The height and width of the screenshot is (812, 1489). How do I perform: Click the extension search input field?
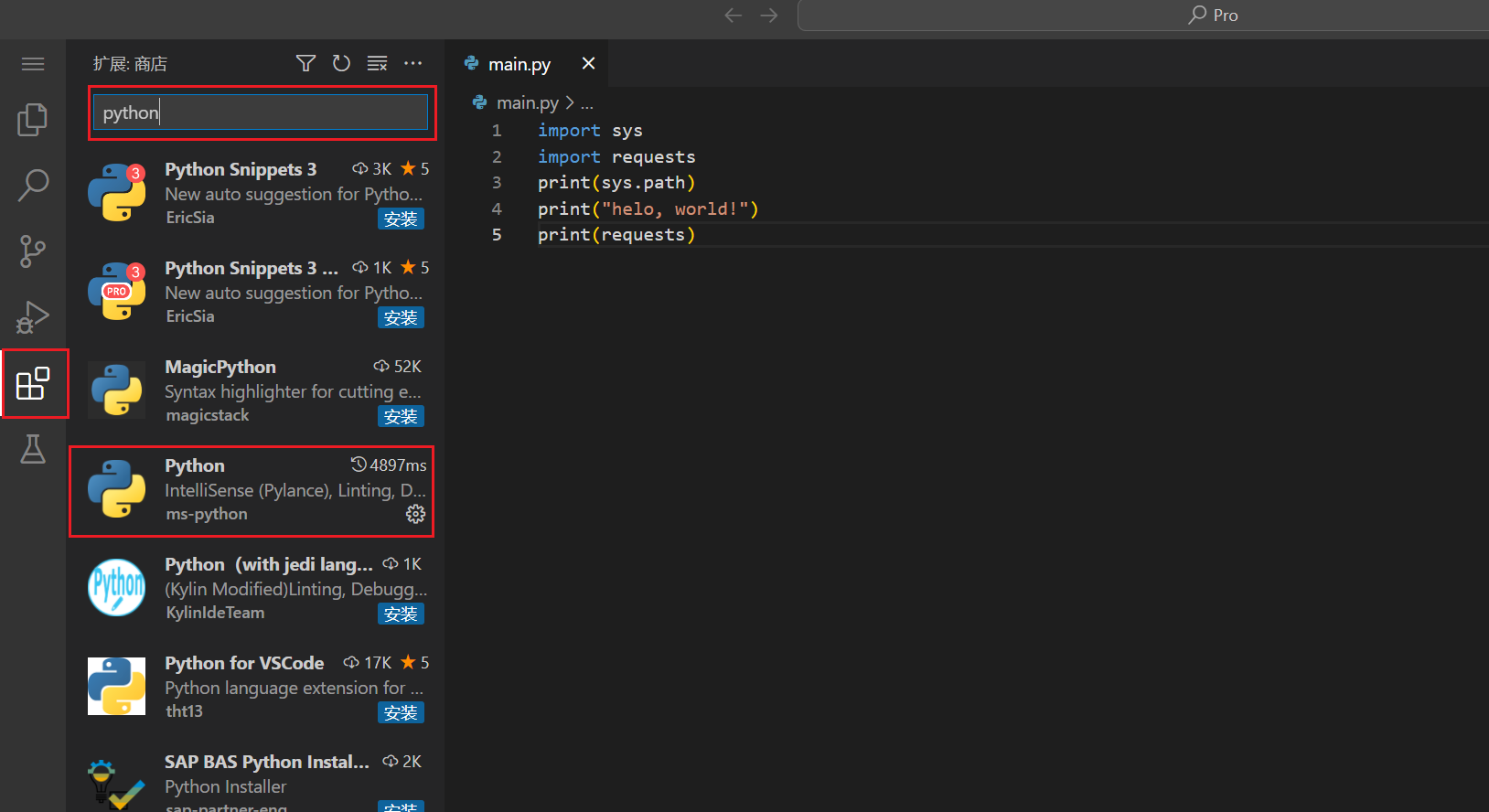[x=261, y=112]
